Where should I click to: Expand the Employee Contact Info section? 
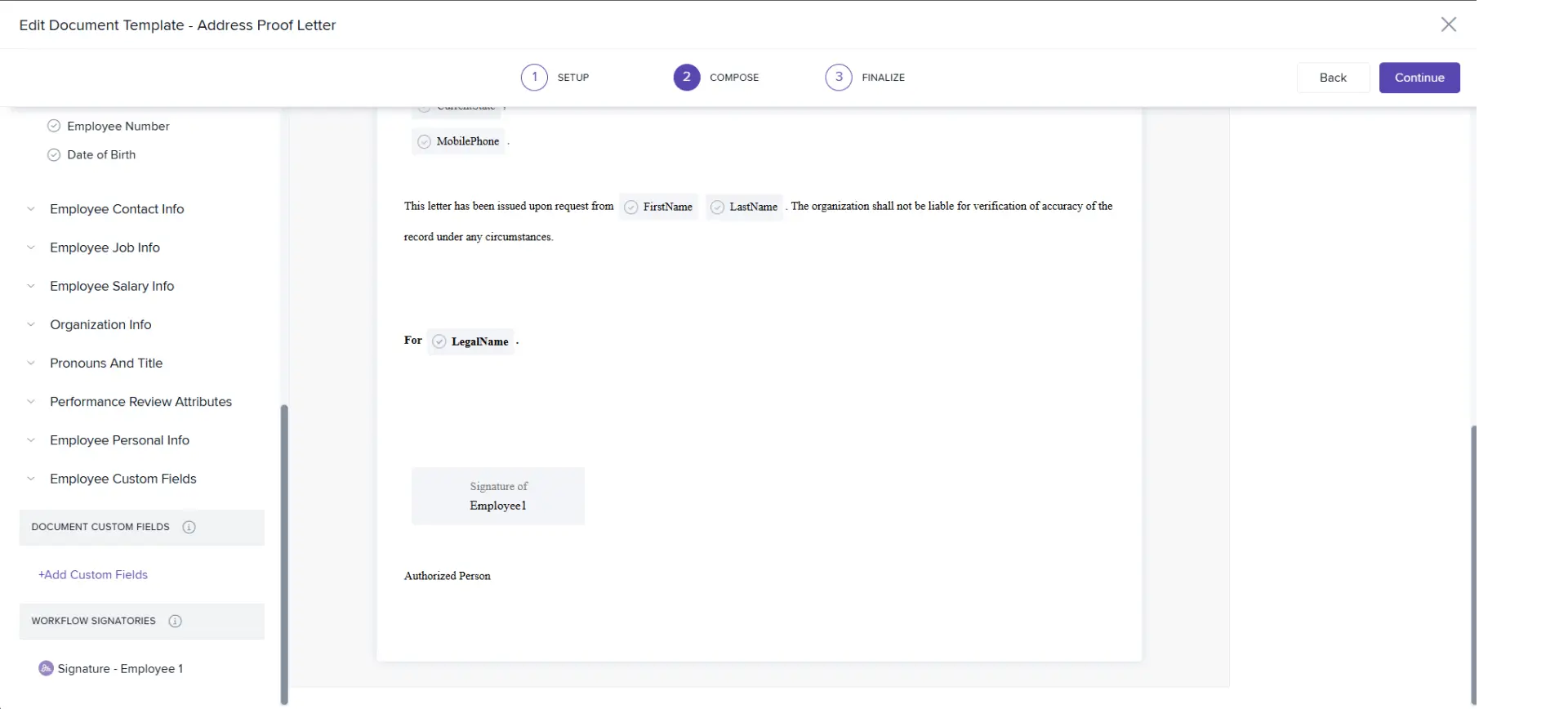point(31,209)
